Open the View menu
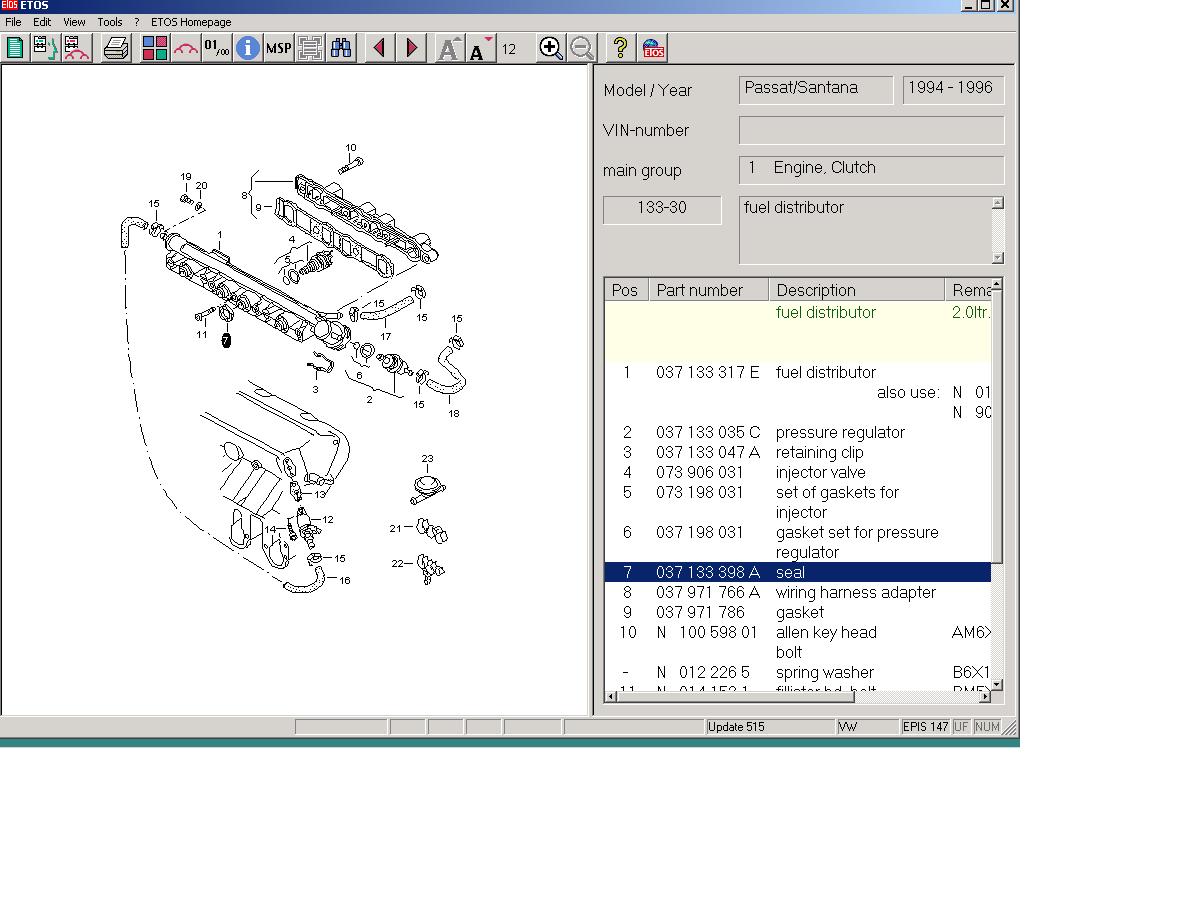Image resolution: width=1200 pixels, height=900 pixels. tap(74, 22)
